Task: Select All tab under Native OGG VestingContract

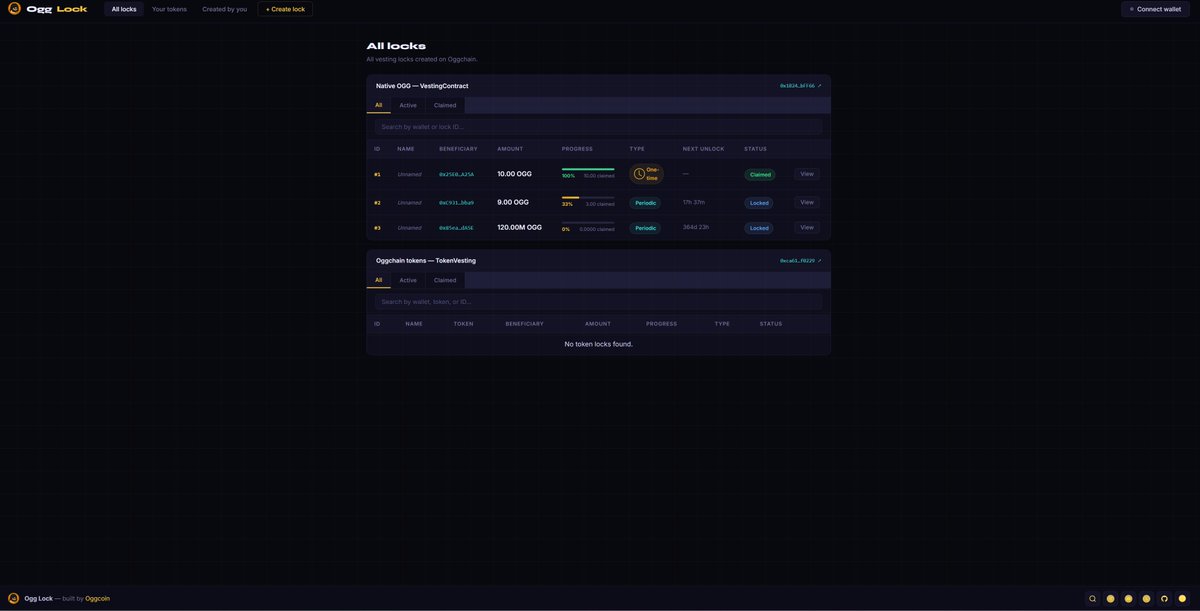Action: 378,105
